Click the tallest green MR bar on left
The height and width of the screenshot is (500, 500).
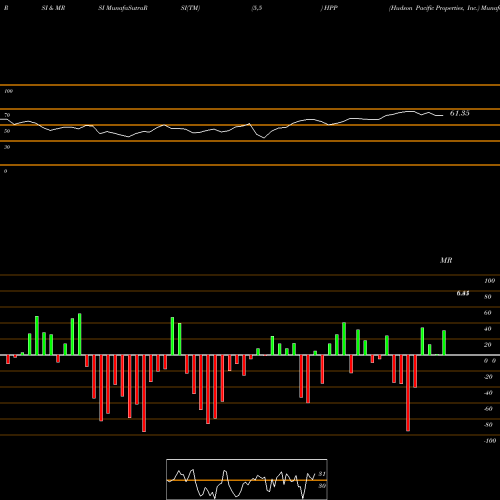click(80, 334)
